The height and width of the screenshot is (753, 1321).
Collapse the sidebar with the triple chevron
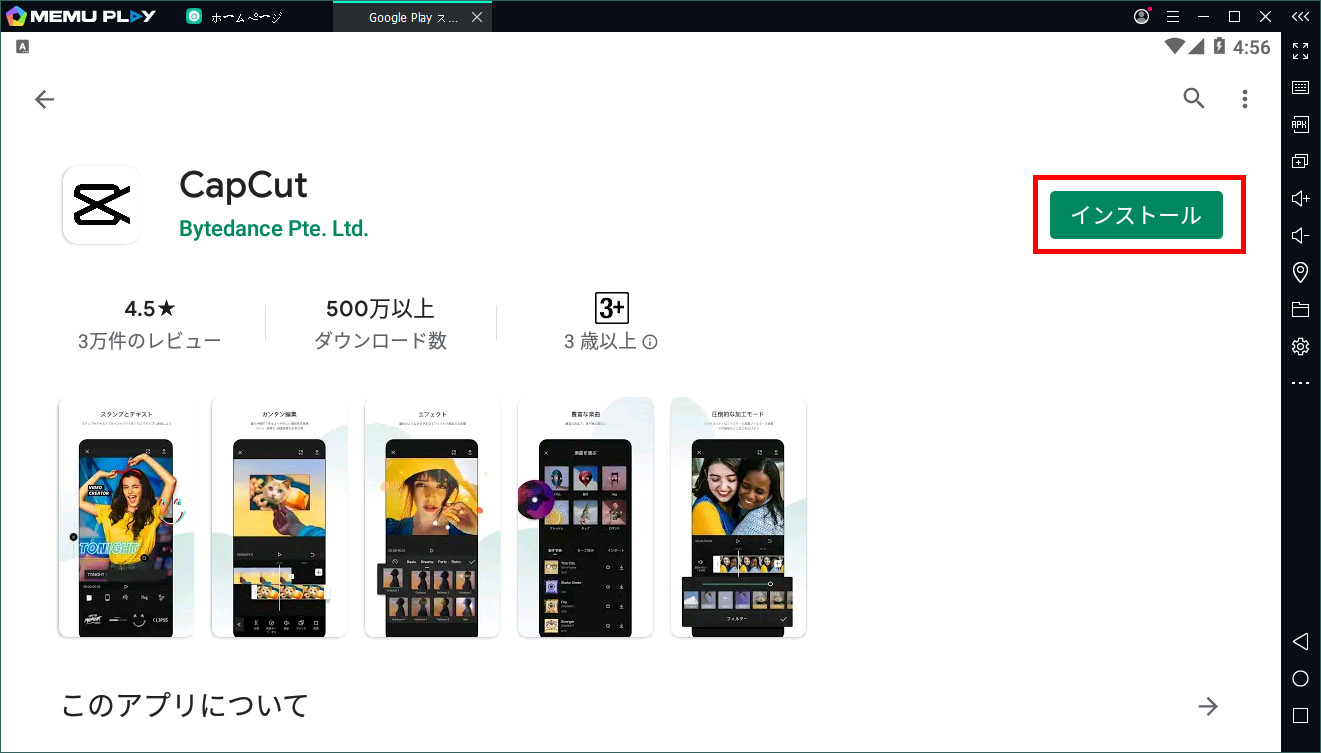click(x=1300, y=16)
